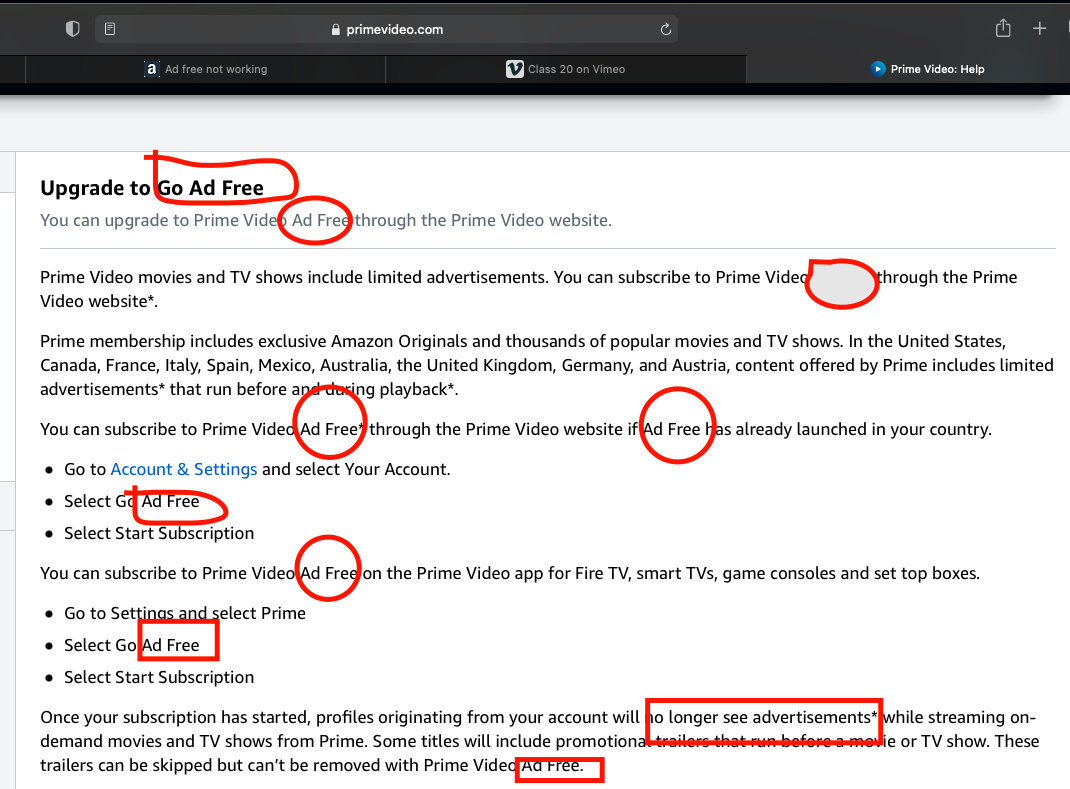The width and height of the screenshot is (1070, 789).
Task: Open Reader view from the address bar
Action: (x=110, y=29)
